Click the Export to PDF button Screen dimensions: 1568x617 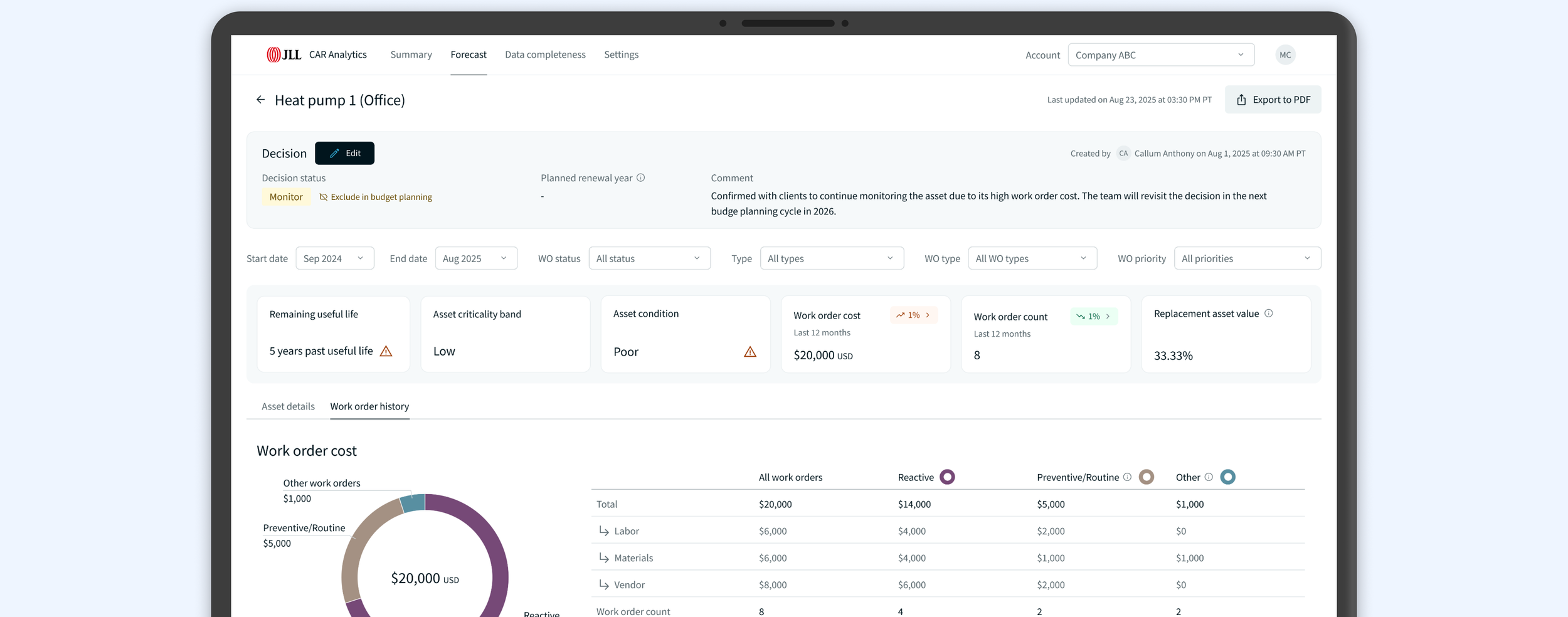tap(1273, 100)
